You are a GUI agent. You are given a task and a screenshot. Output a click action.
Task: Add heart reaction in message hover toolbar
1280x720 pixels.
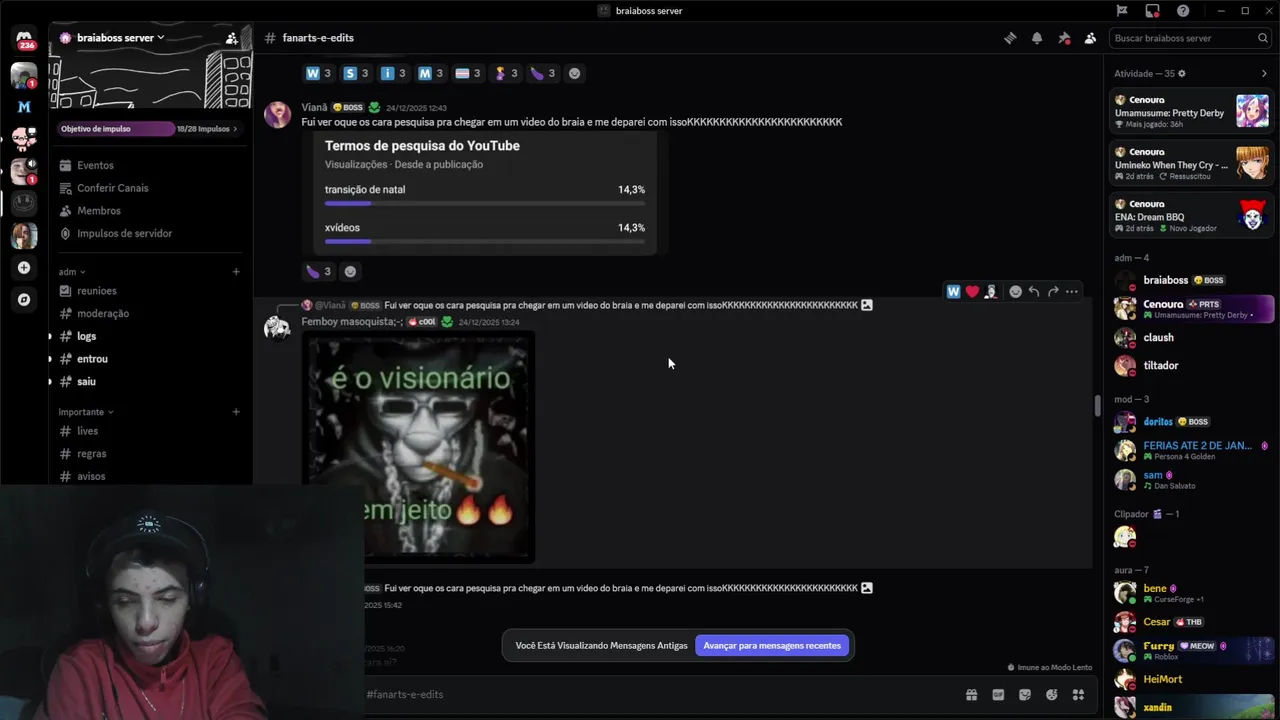tap(972, 292)
